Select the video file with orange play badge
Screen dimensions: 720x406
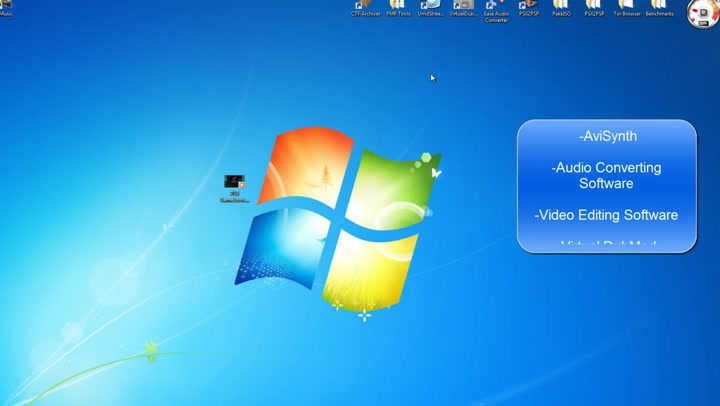(235, 188)
